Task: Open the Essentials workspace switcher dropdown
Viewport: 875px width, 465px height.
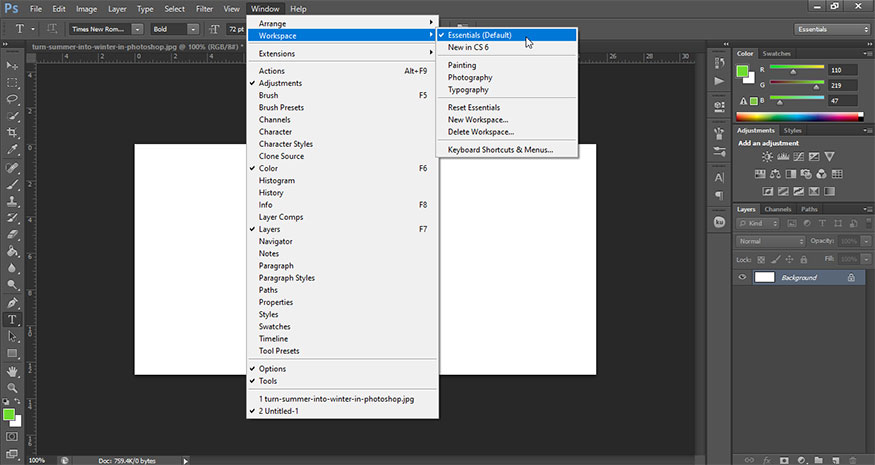Action: click(831, 29)
